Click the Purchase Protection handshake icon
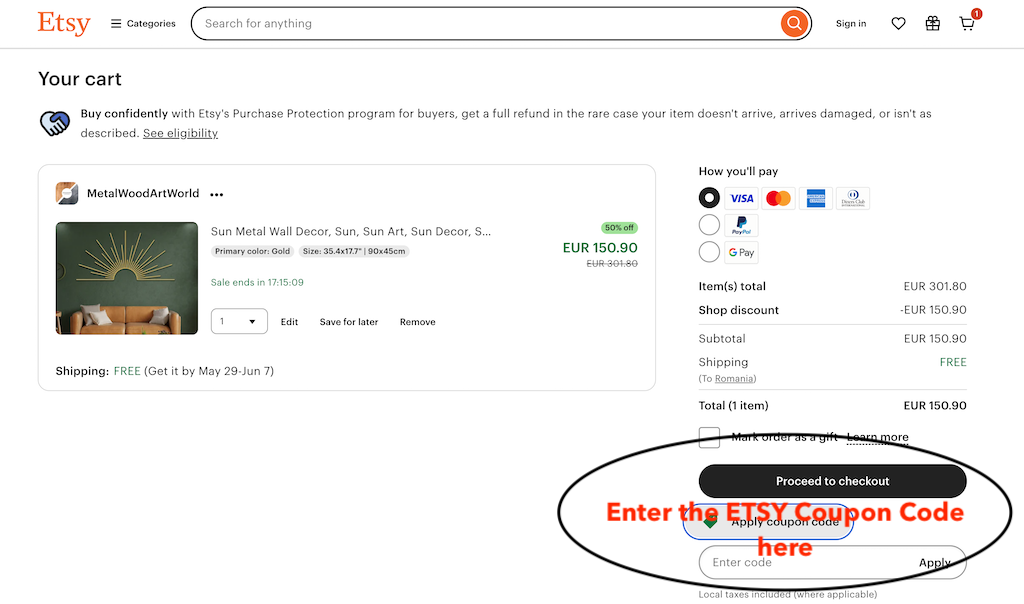The image size is (1024, 604). pos(55,123)
